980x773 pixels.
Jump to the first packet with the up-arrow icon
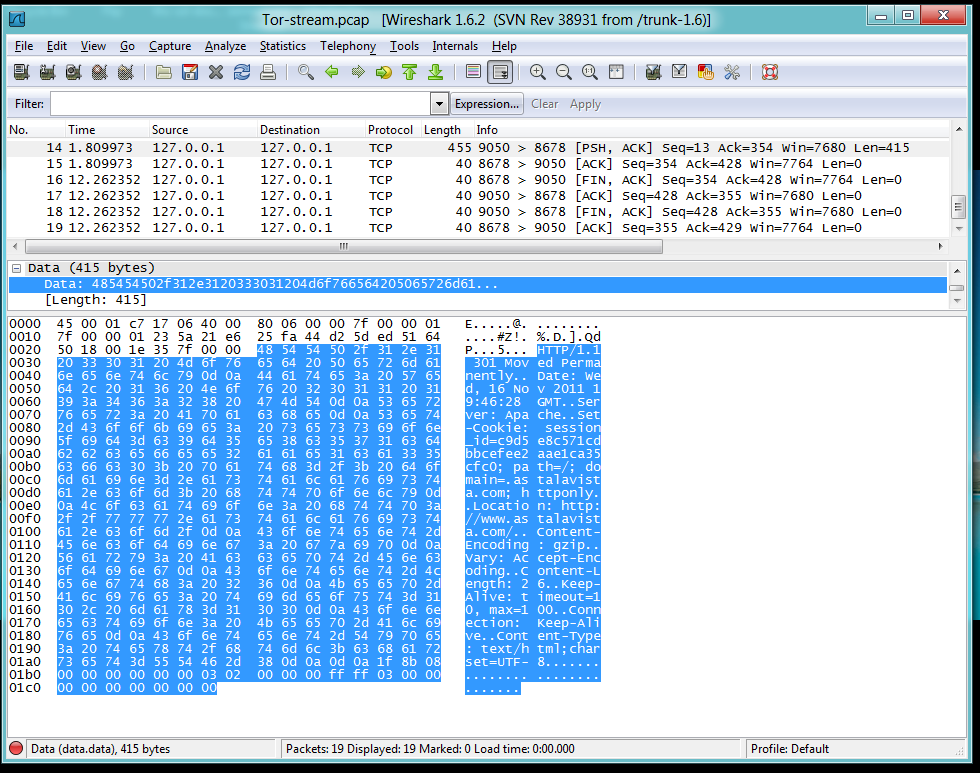409,72
